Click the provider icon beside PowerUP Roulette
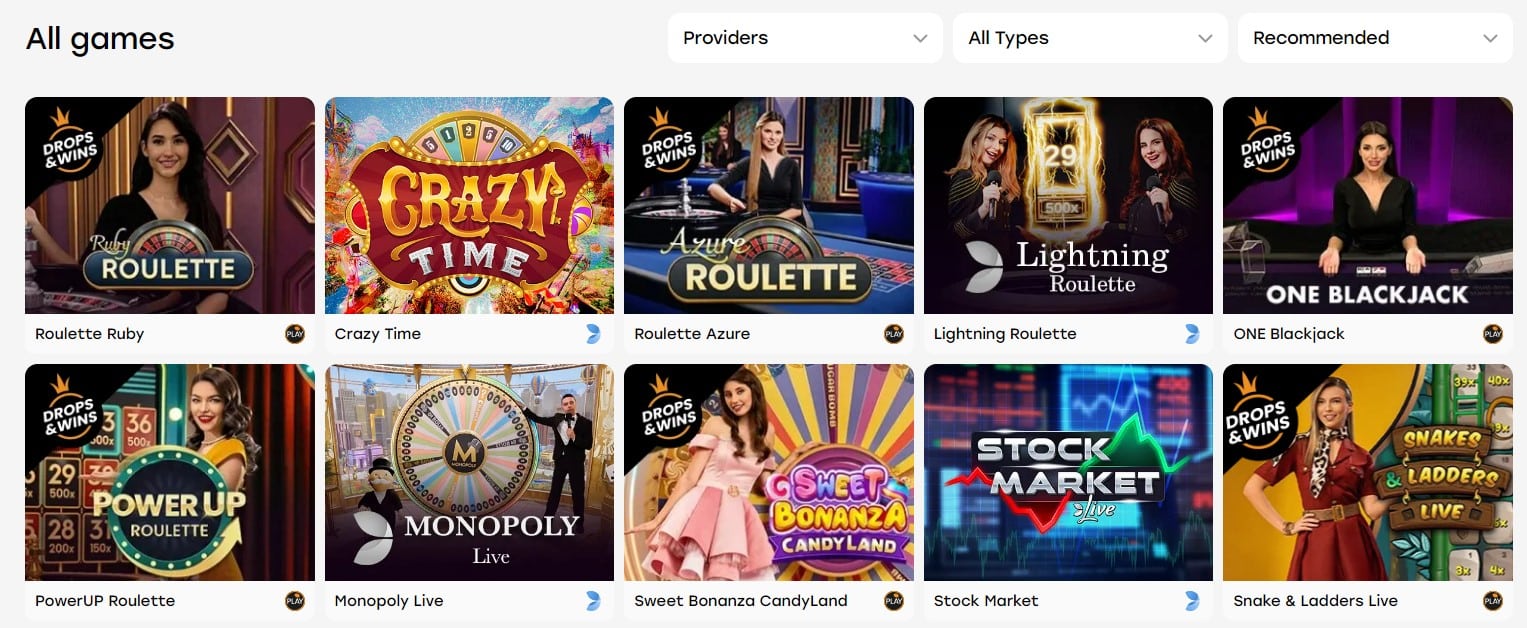 [x=295, y=601]
